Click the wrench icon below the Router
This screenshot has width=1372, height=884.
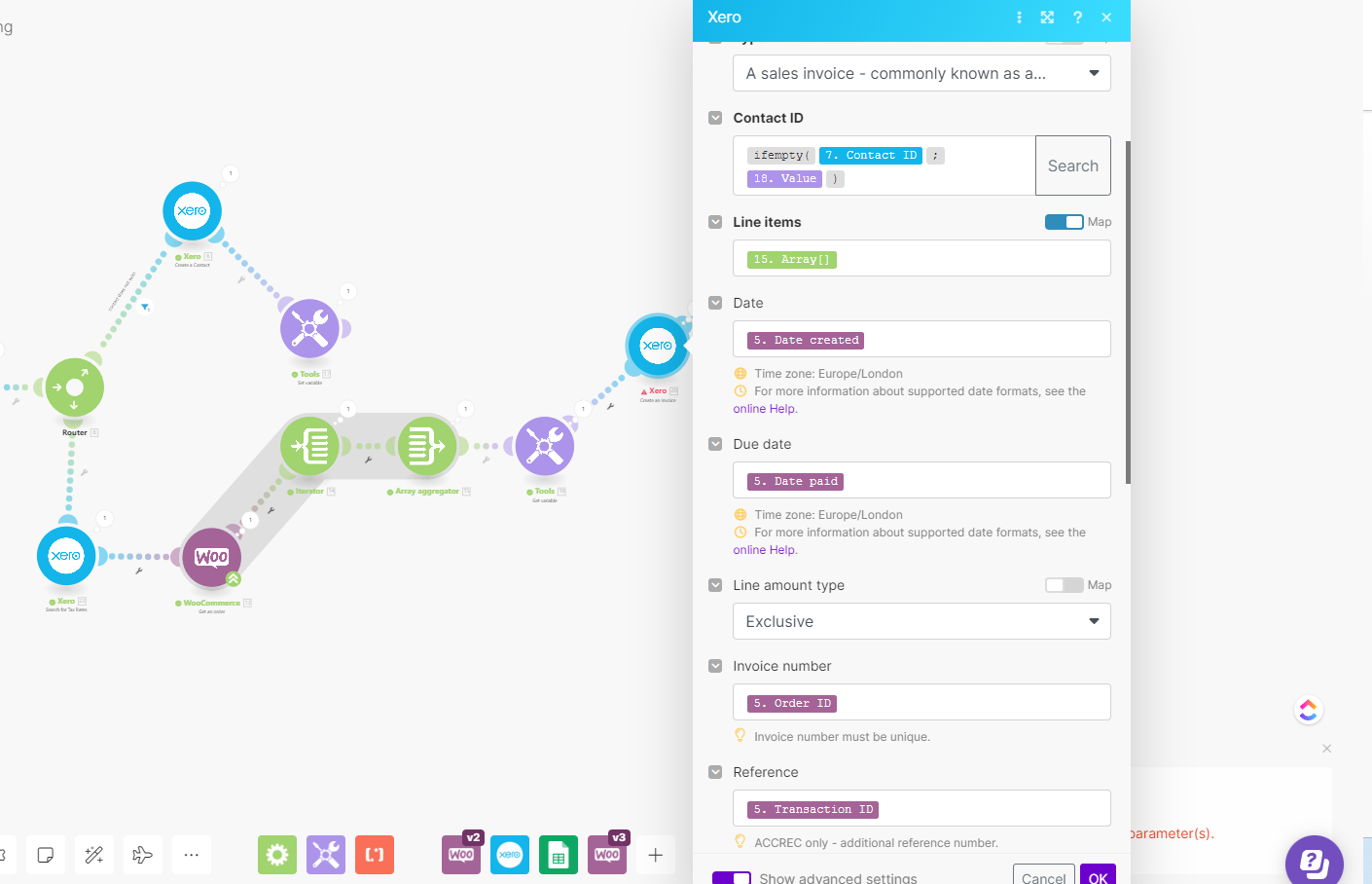tap(85, 472)
